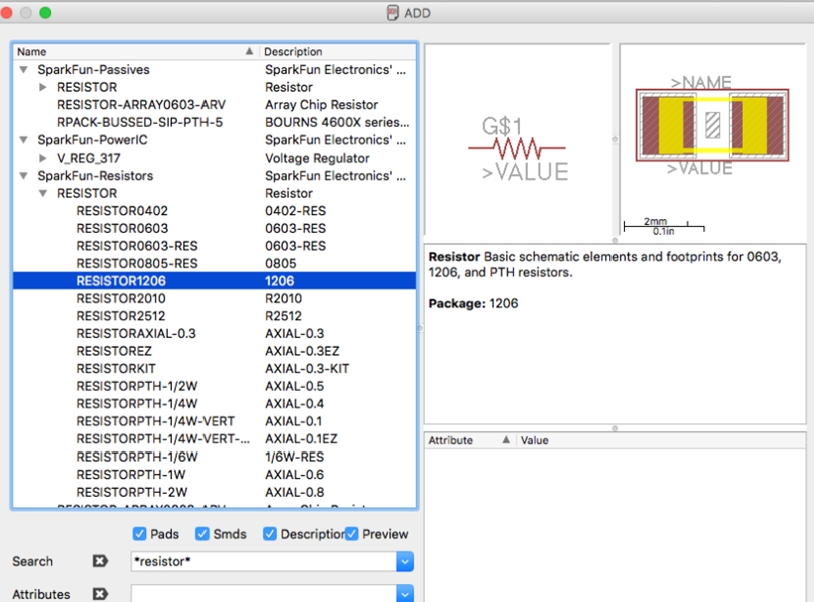Sort by the Name column header

136,51
